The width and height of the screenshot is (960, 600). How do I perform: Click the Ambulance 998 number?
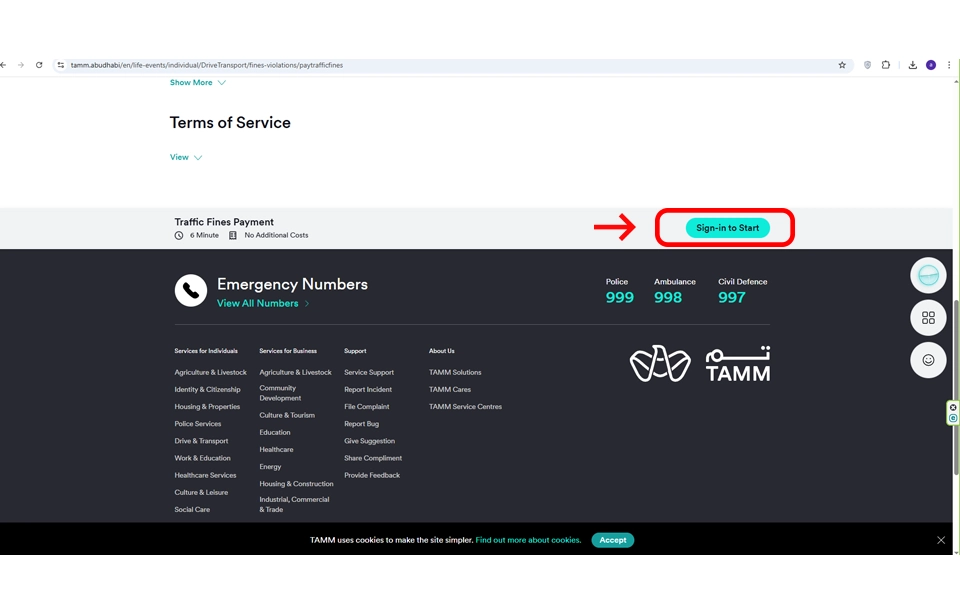click(x=667, y=298)
